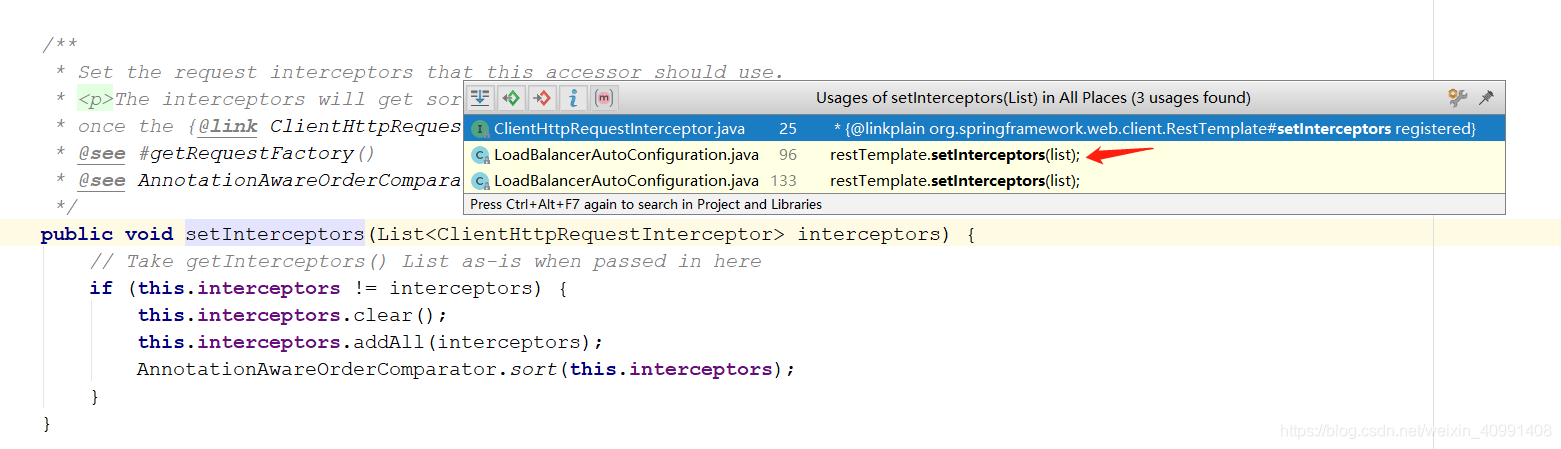1561x449 pixels.
Task: Toggle the pink 'm' filter icon
Action: [604, 98]
